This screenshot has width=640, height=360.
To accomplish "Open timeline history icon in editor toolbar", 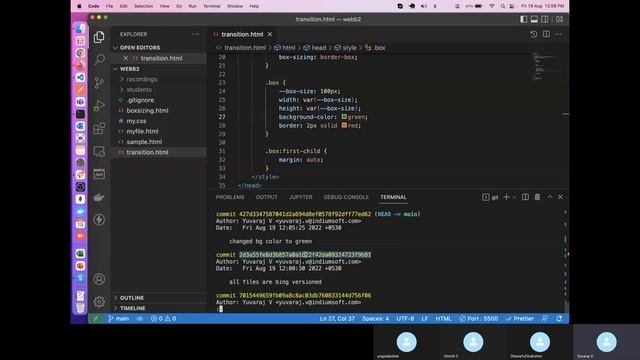I will pos(533,34).
